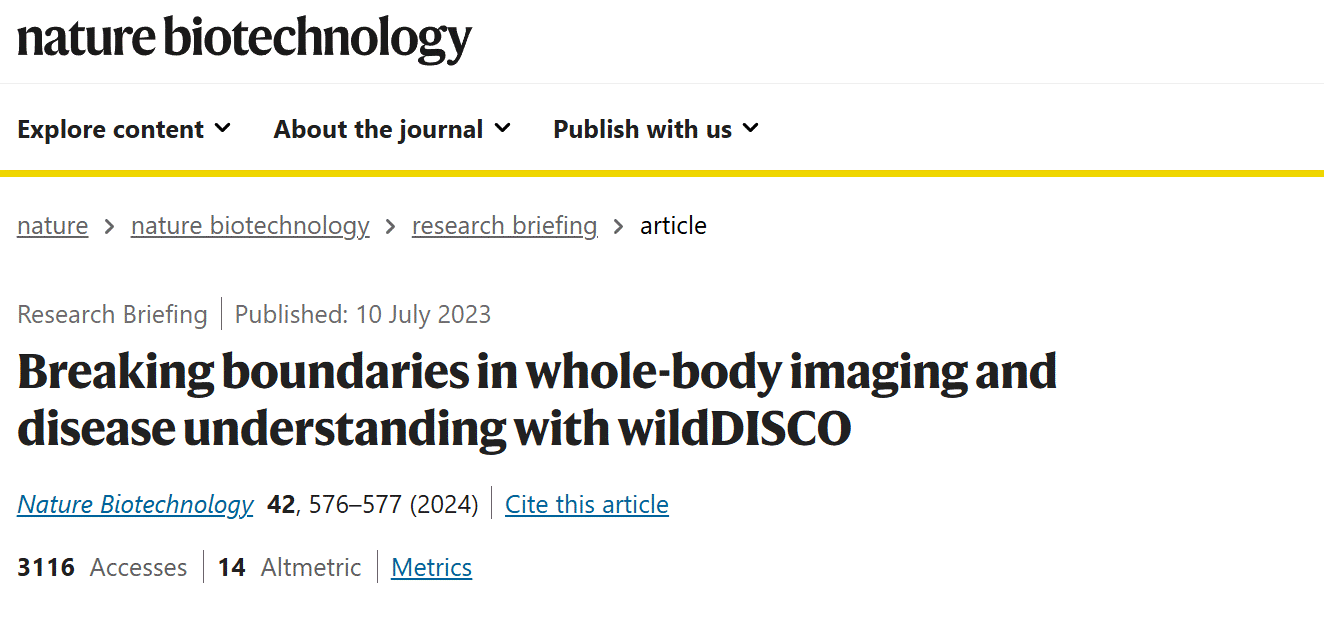Open nature biotechnology breadcrumb link

(250, 226)
